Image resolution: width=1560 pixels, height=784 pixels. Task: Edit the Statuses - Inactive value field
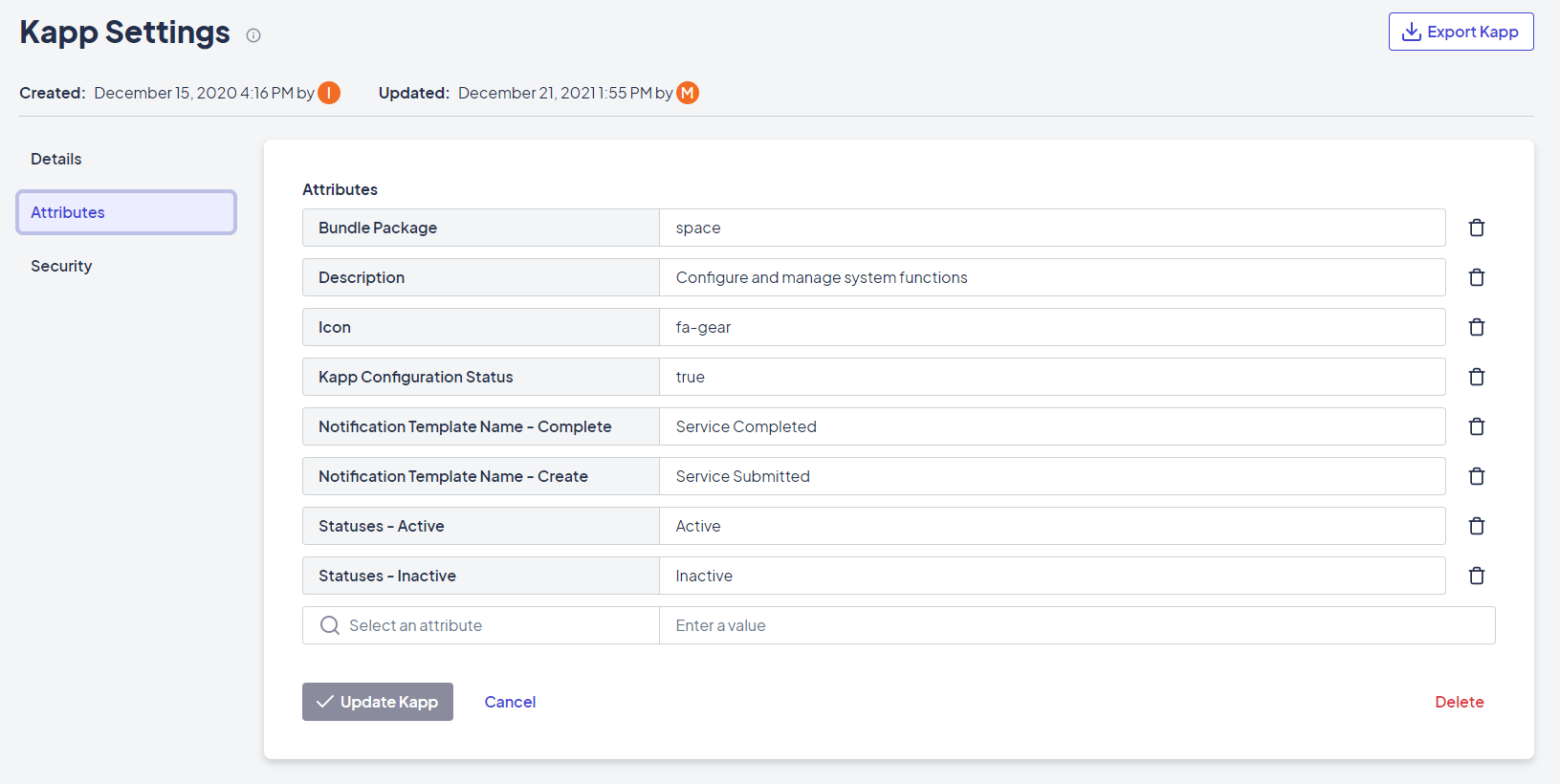[1052, 576]
